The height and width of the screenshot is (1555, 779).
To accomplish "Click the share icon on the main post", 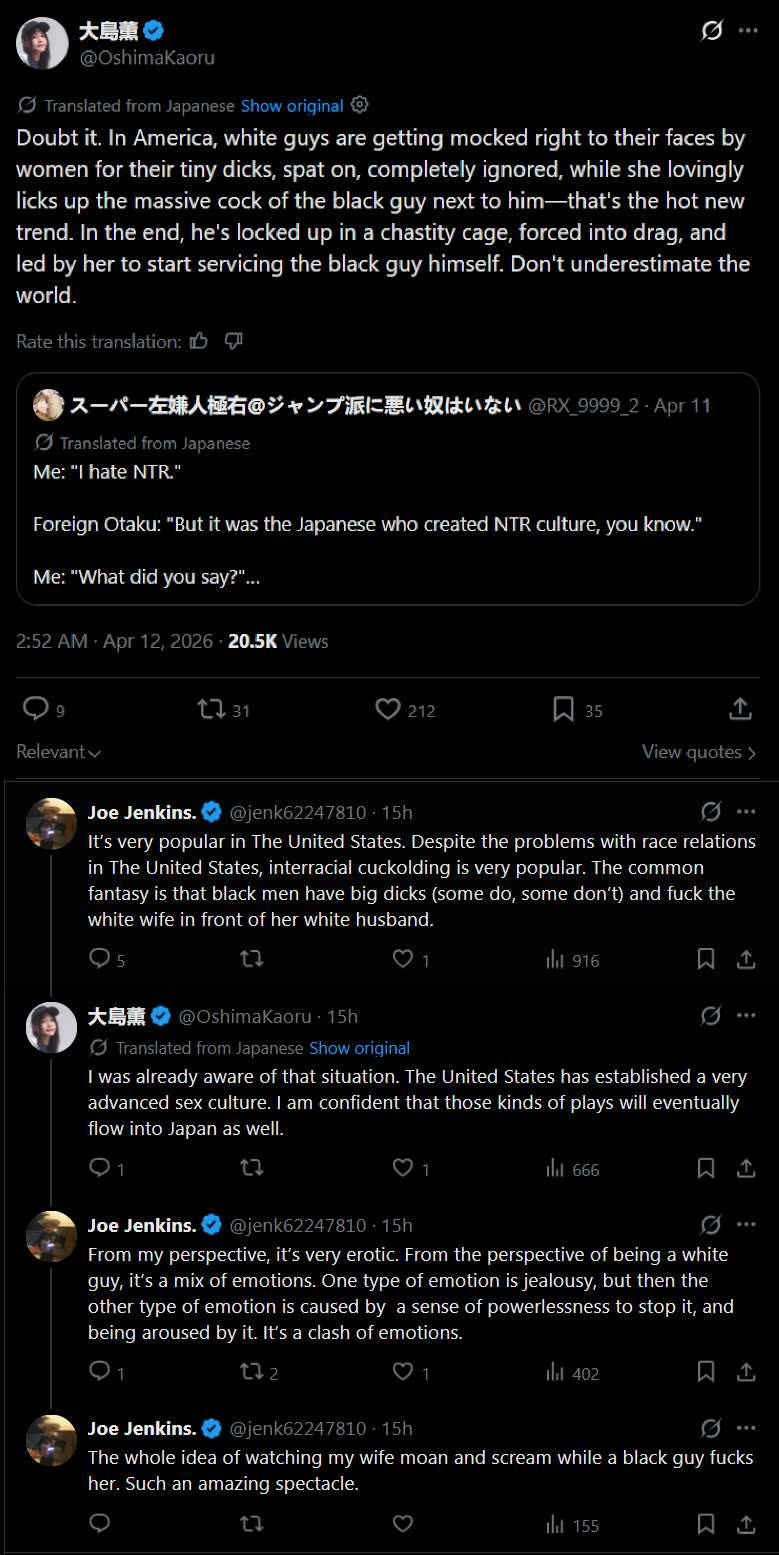I will pyautogui.click(x=740, y=709).
